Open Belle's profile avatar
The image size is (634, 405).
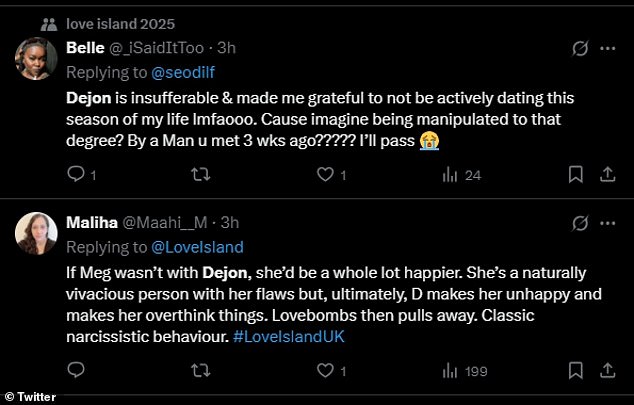coord(36,58)
